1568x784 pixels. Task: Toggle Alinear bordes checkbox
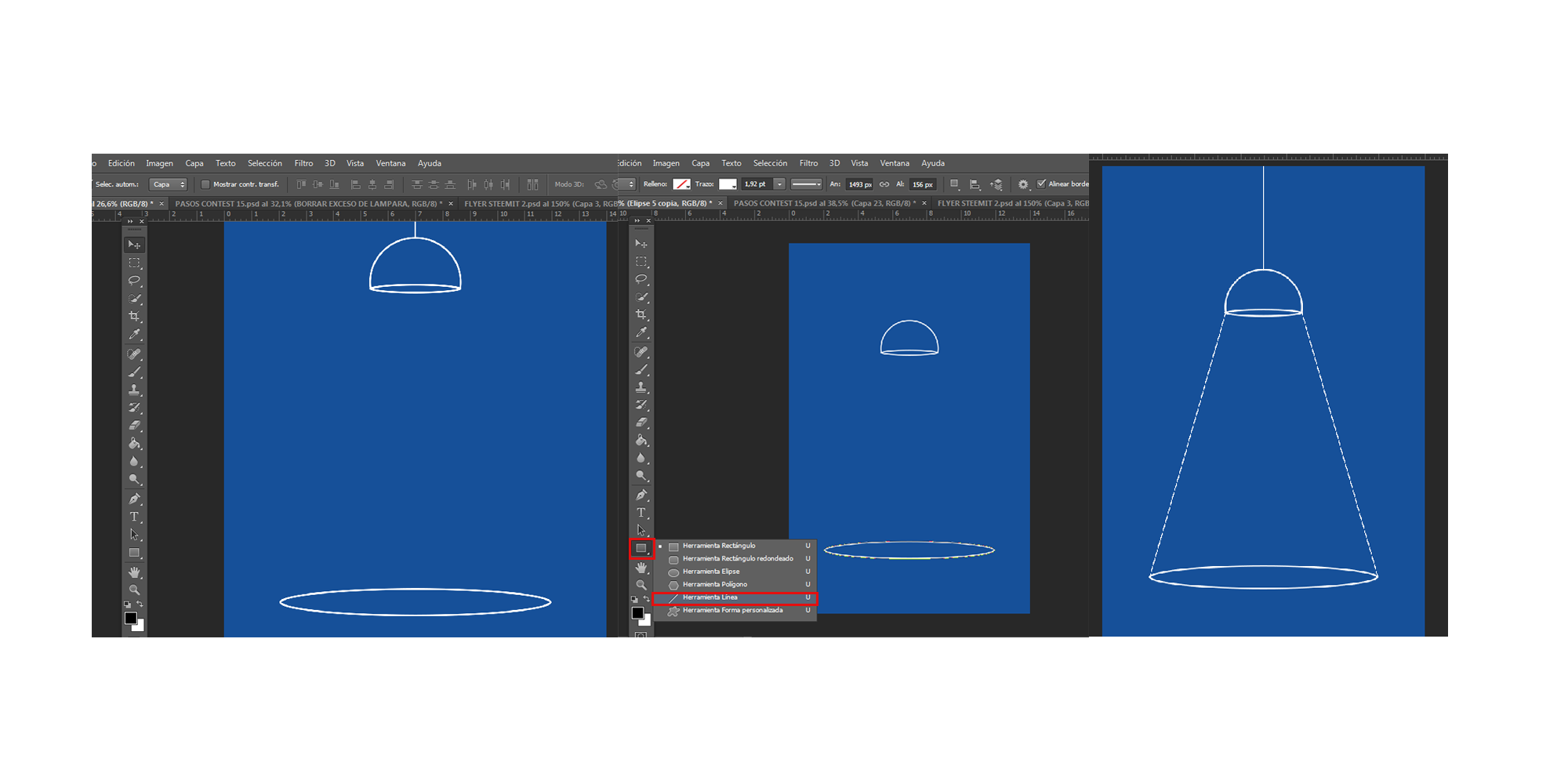(x=1041, y=184)
